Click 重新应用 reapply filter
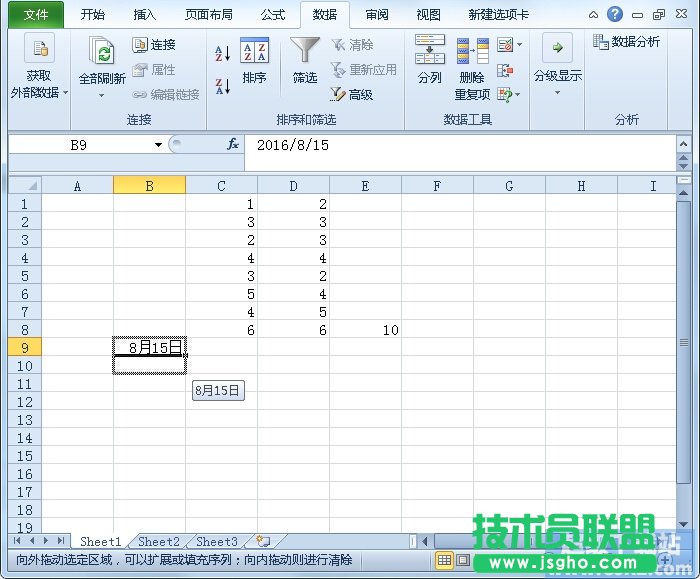This screenshot has height=579, width=700. (363, 70)
